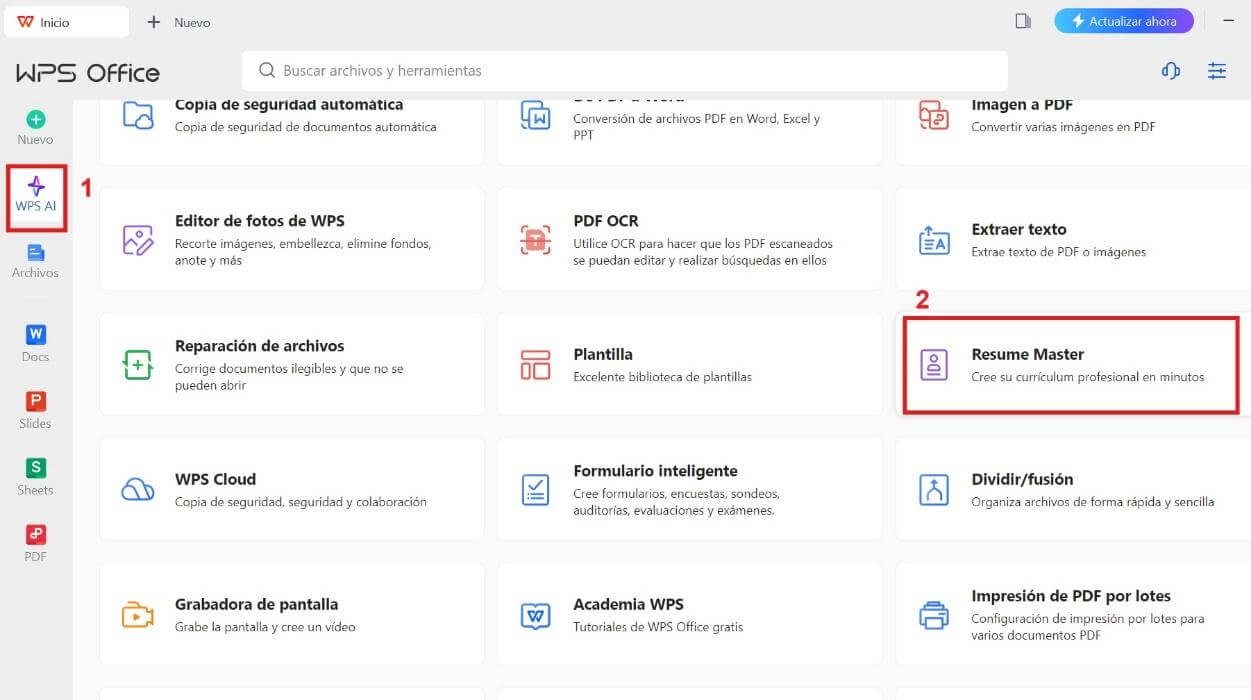Focus the Buscar archivos y herramientas field

[x=625, y=71]
